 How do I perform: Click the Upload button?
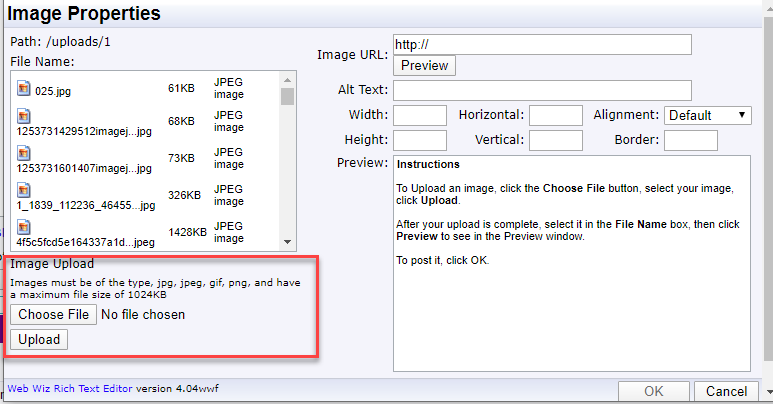pyautogui.click(x=39, y=339)
